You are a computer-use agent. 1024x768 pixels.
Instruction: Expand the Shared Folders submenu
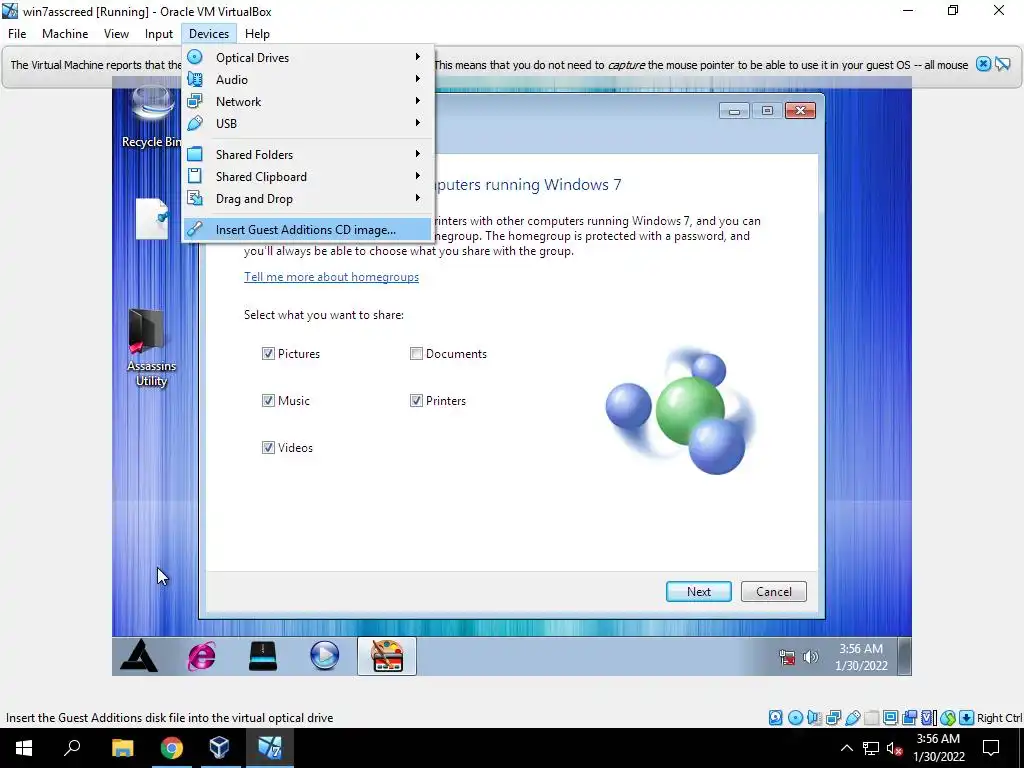308,155
